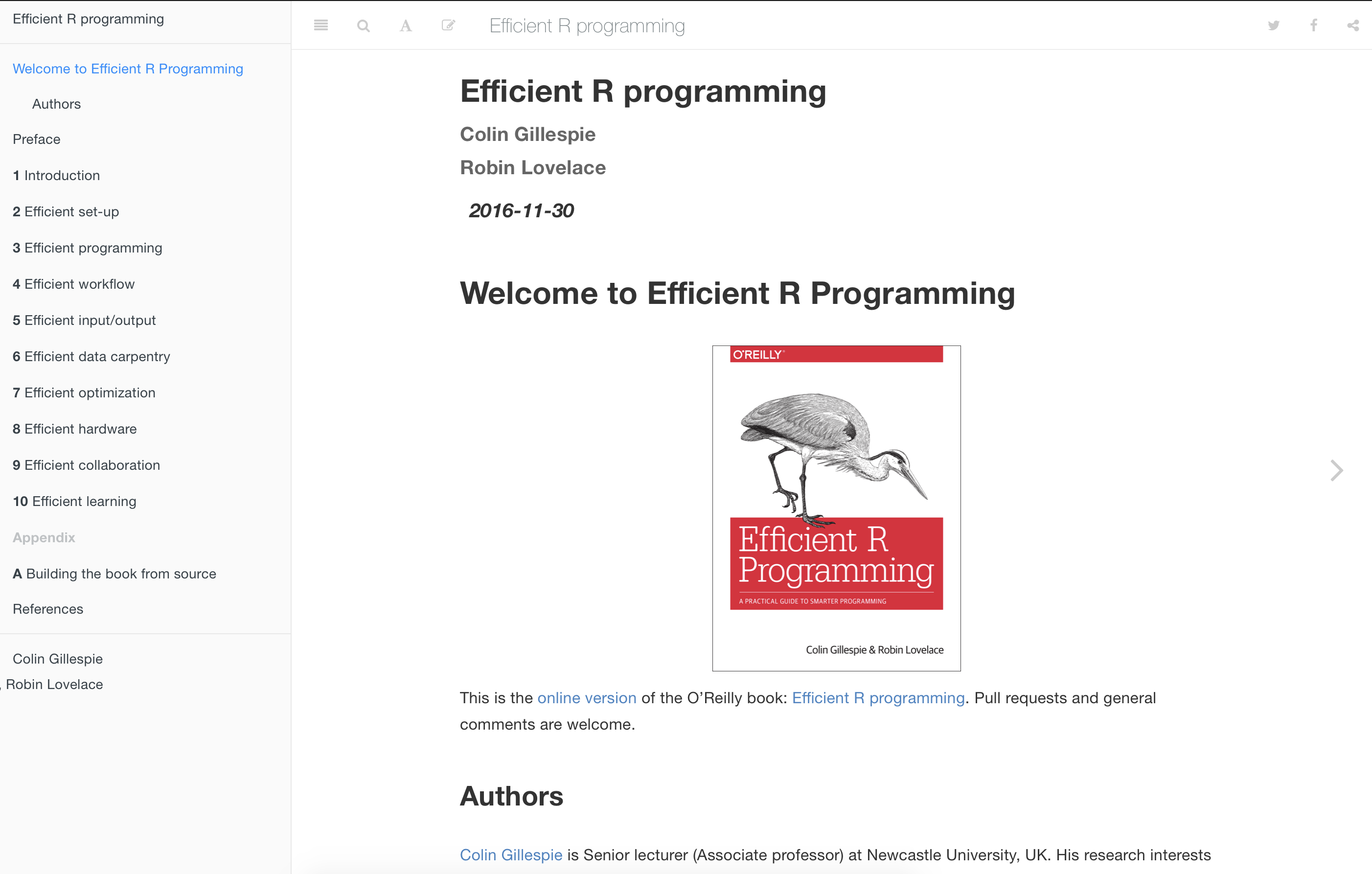The width and height of the screenshot is (1372, 874).
Task: Click the O'Reilly book cover image
Action: pos(836,508)
